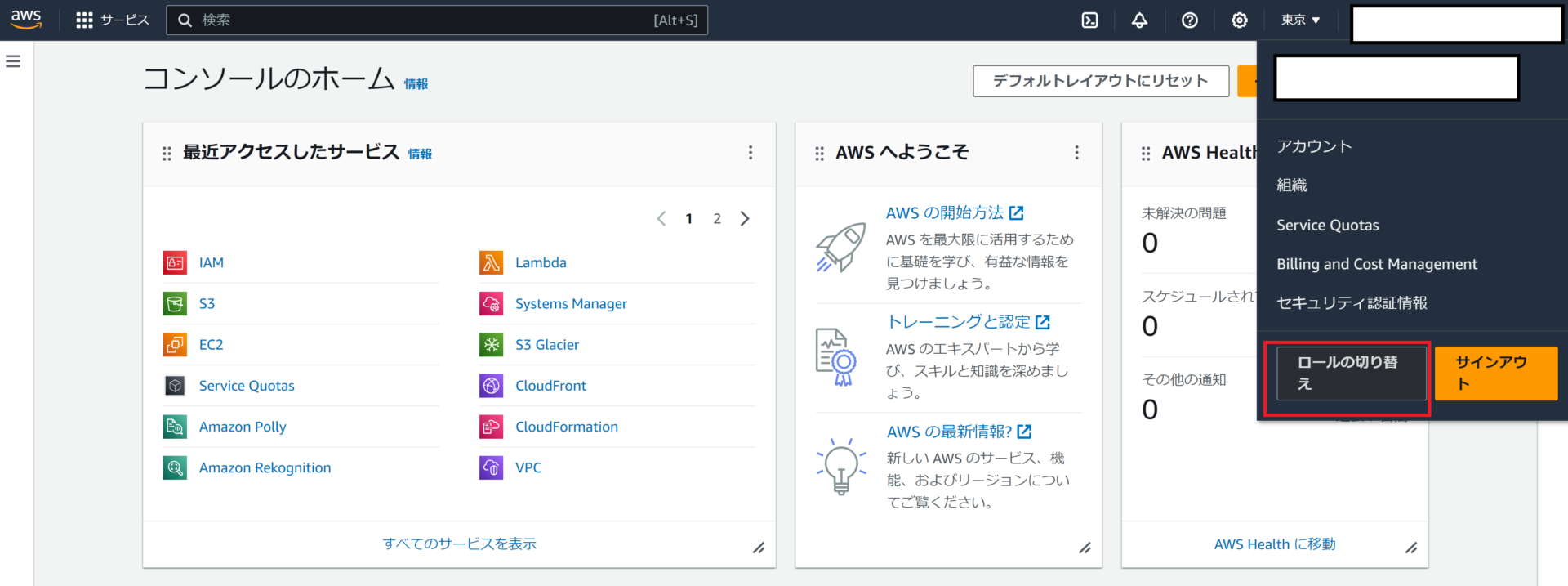
Task: Click the CloudFormation icon
Action: coord(491,427)
